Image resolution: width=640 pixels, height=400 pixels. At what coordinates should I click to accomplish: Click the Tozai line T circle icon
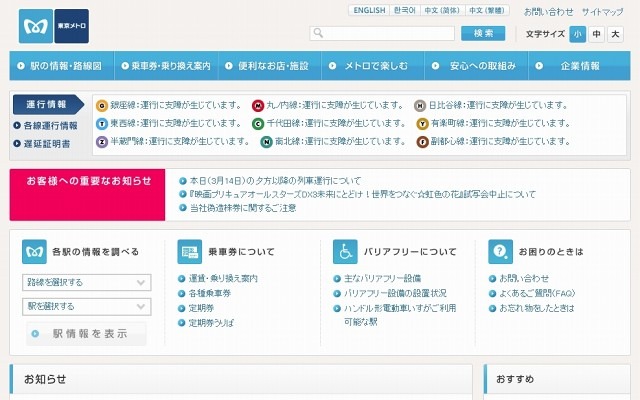pos(102,124)
